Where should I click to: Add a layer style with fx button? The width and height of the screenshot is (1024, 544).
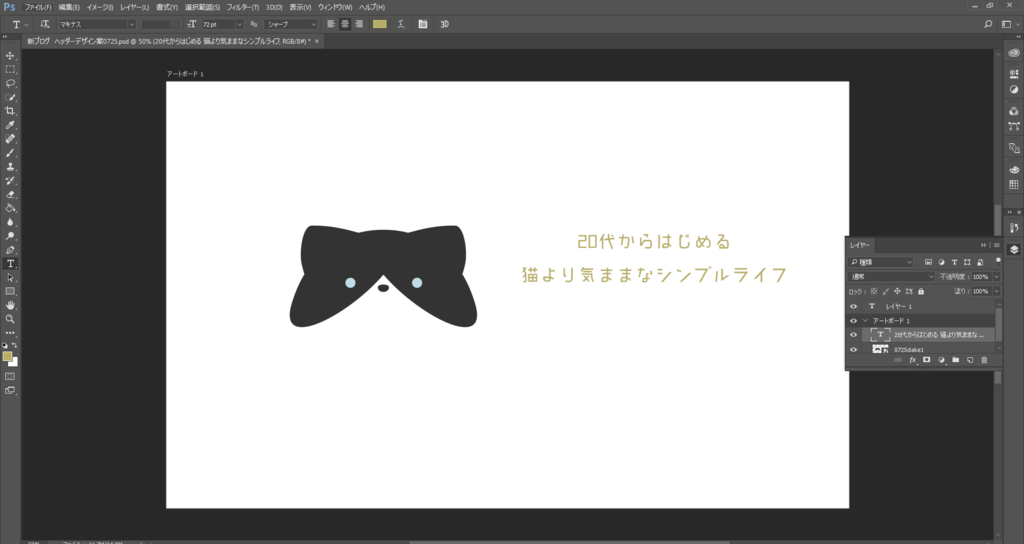[912, 360]
